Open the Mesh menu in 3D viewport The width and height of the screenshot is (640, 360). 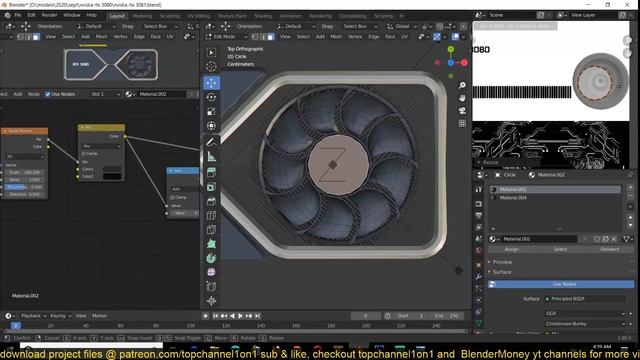click(x=336, y=37)
